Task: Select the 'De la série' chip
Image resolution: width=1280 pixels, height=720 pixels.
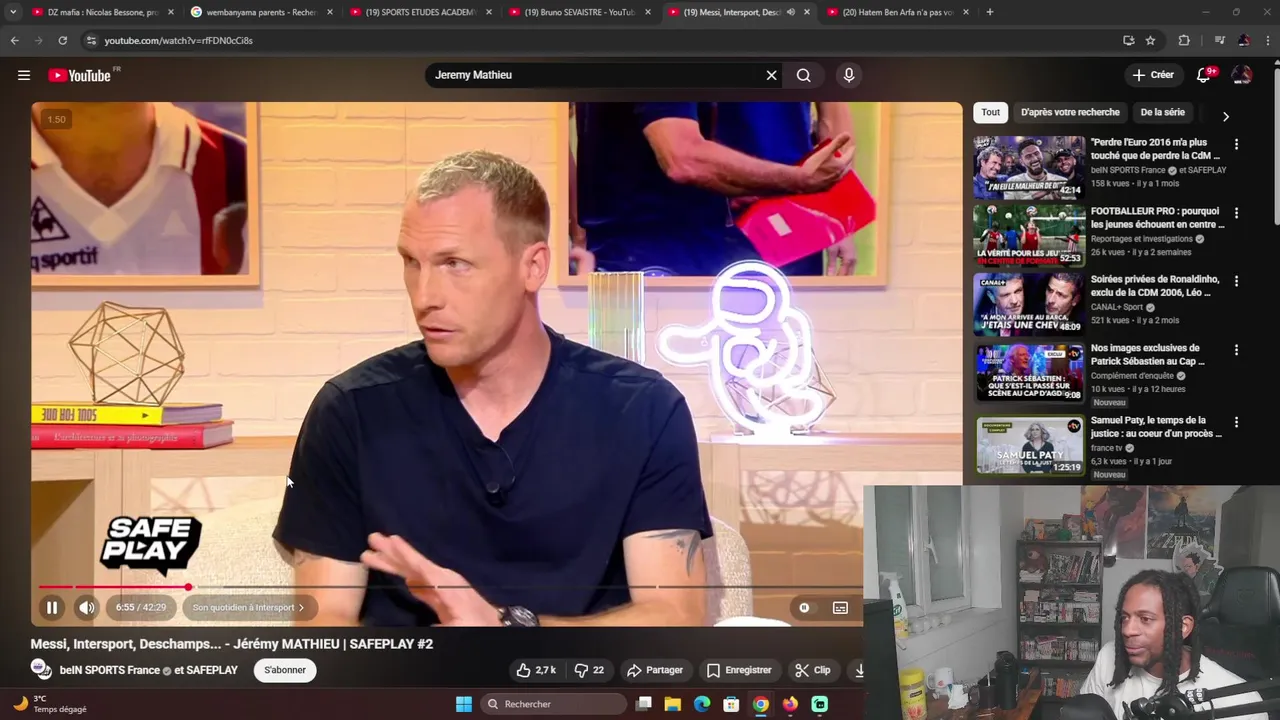Action: pyautogui.click(x=1162, y=112)
